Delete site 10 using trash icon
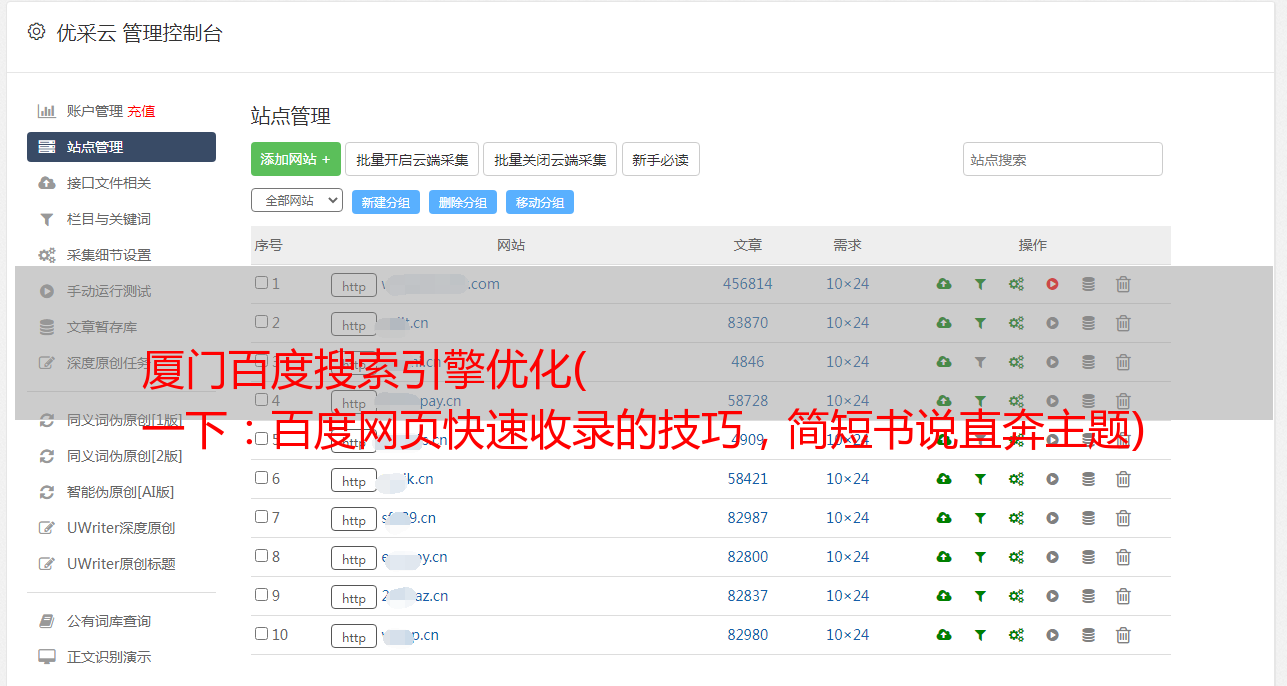Screen dimensions: 1287x686 pyautogui.click(x=1123, y=635)
